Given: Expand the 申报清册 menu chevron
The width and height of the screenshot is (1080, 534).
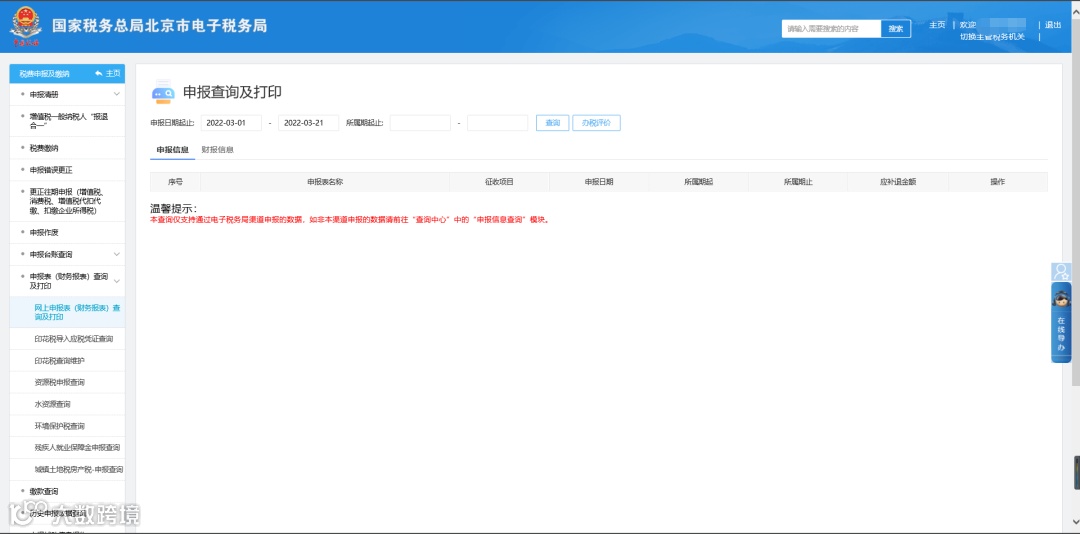Looking at the screenshot, I should [x=116, y=94].
